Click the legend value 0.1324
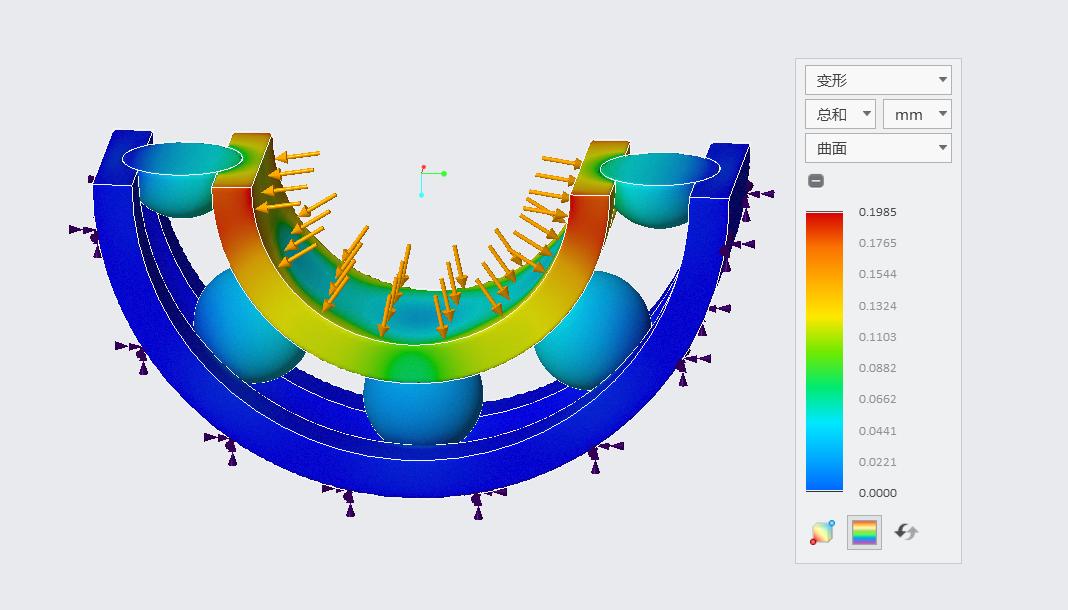Viewport: 1068px width, 610px height. point(877,306)
